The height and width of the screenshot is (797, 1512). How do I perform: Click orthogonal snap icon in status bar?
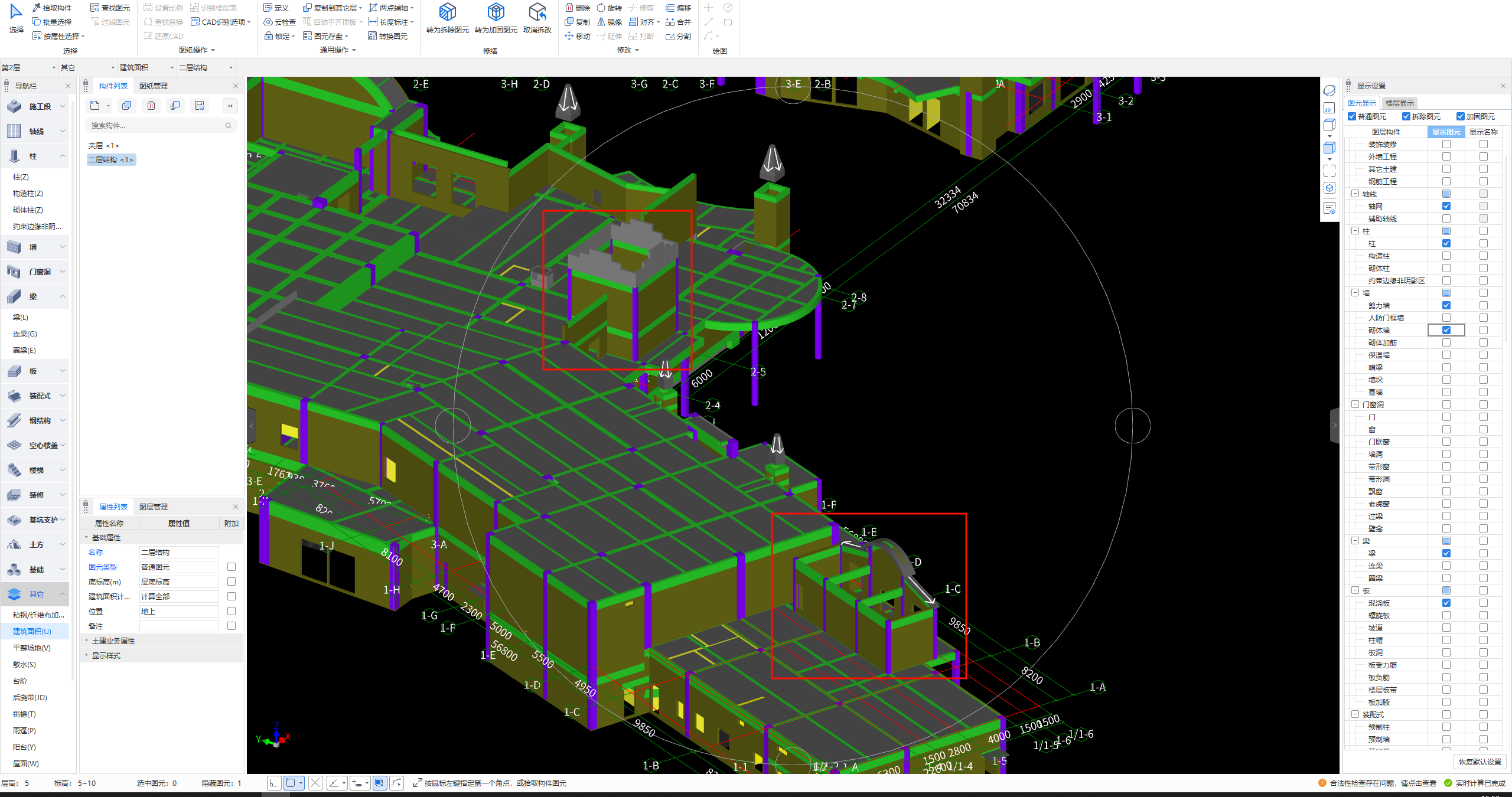(x=273, y=783)
